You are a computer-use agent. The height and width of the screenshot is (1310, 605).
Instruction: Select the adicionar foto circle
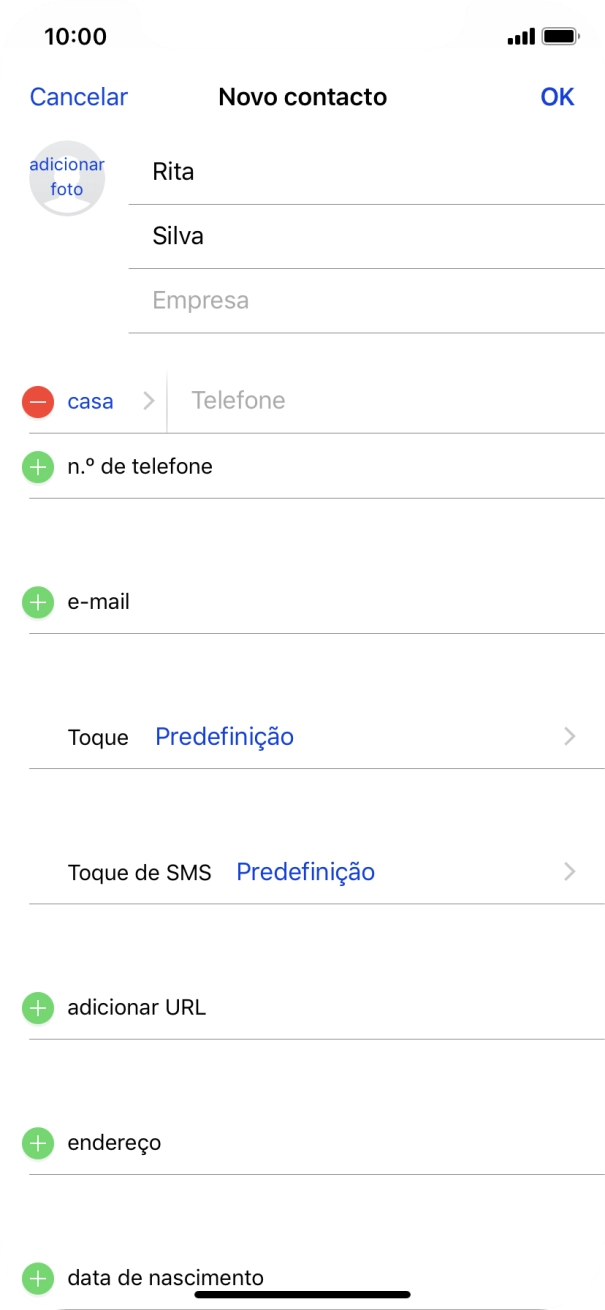(x=67, y=177)
